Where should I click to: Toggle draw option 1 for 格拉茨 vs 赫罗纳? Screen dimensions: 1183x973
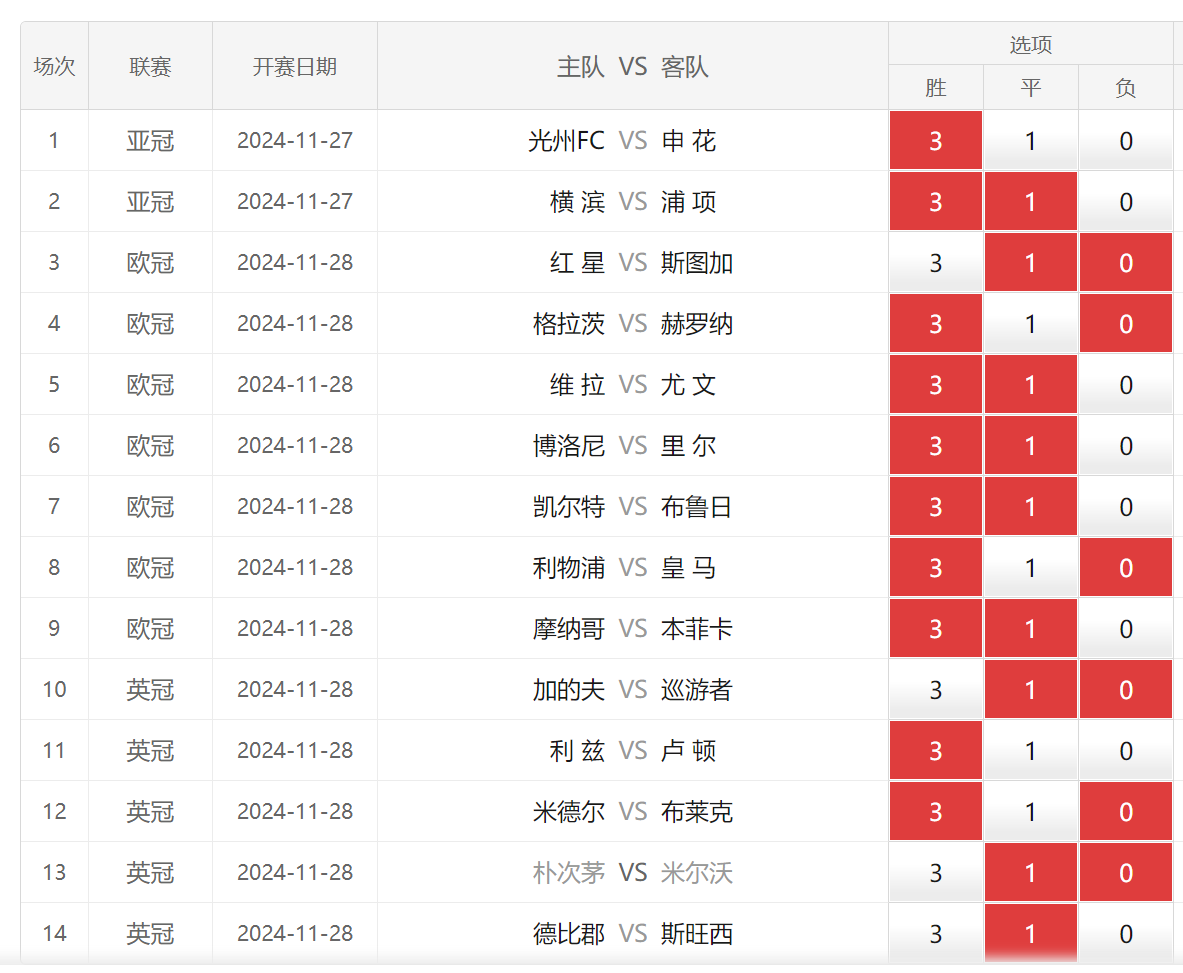pyautogui.click(x=1030, y=324)
